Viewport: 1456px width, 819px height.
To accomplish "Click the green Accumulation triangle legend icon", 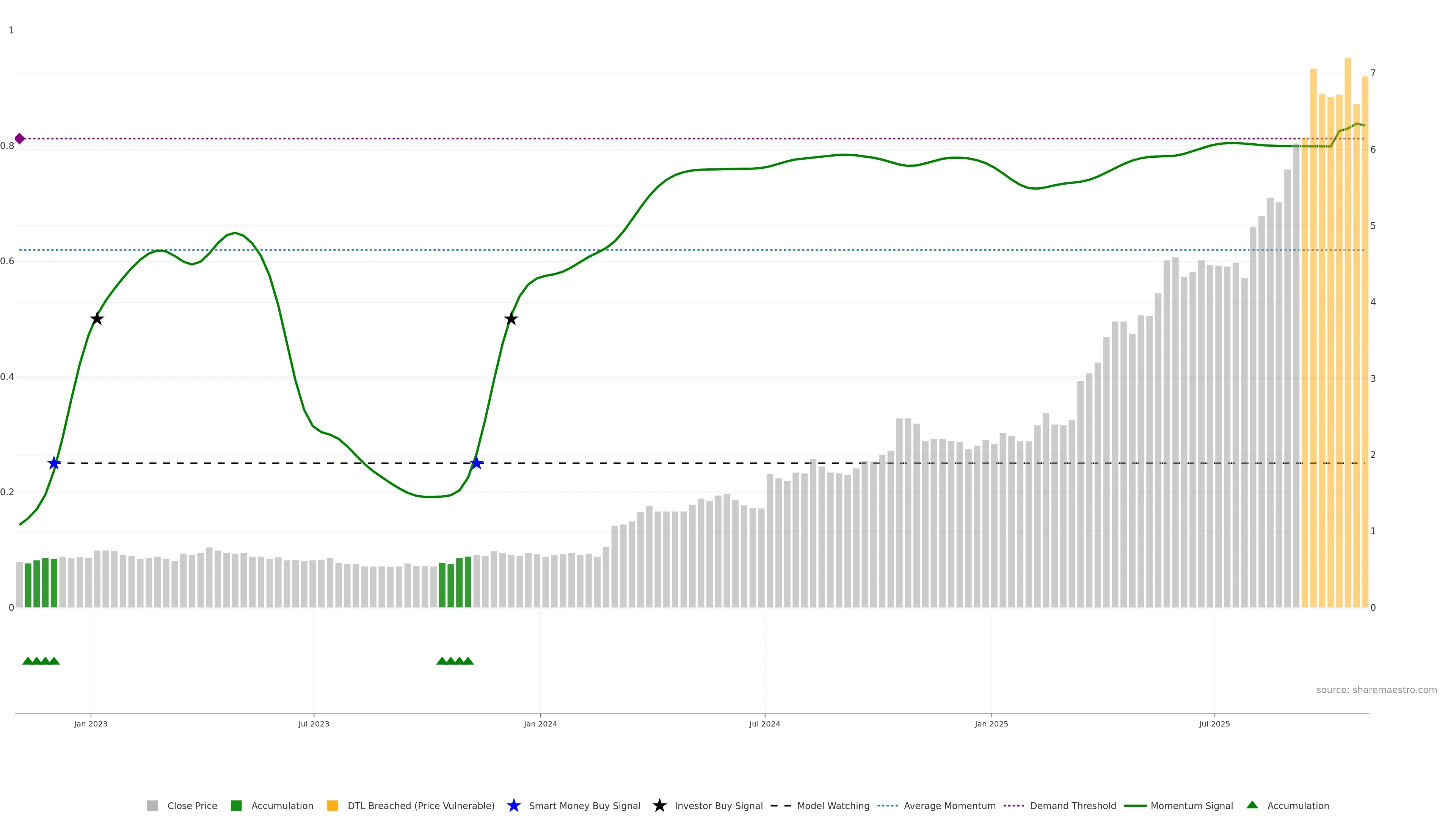I will click(x=1252, y=805).
